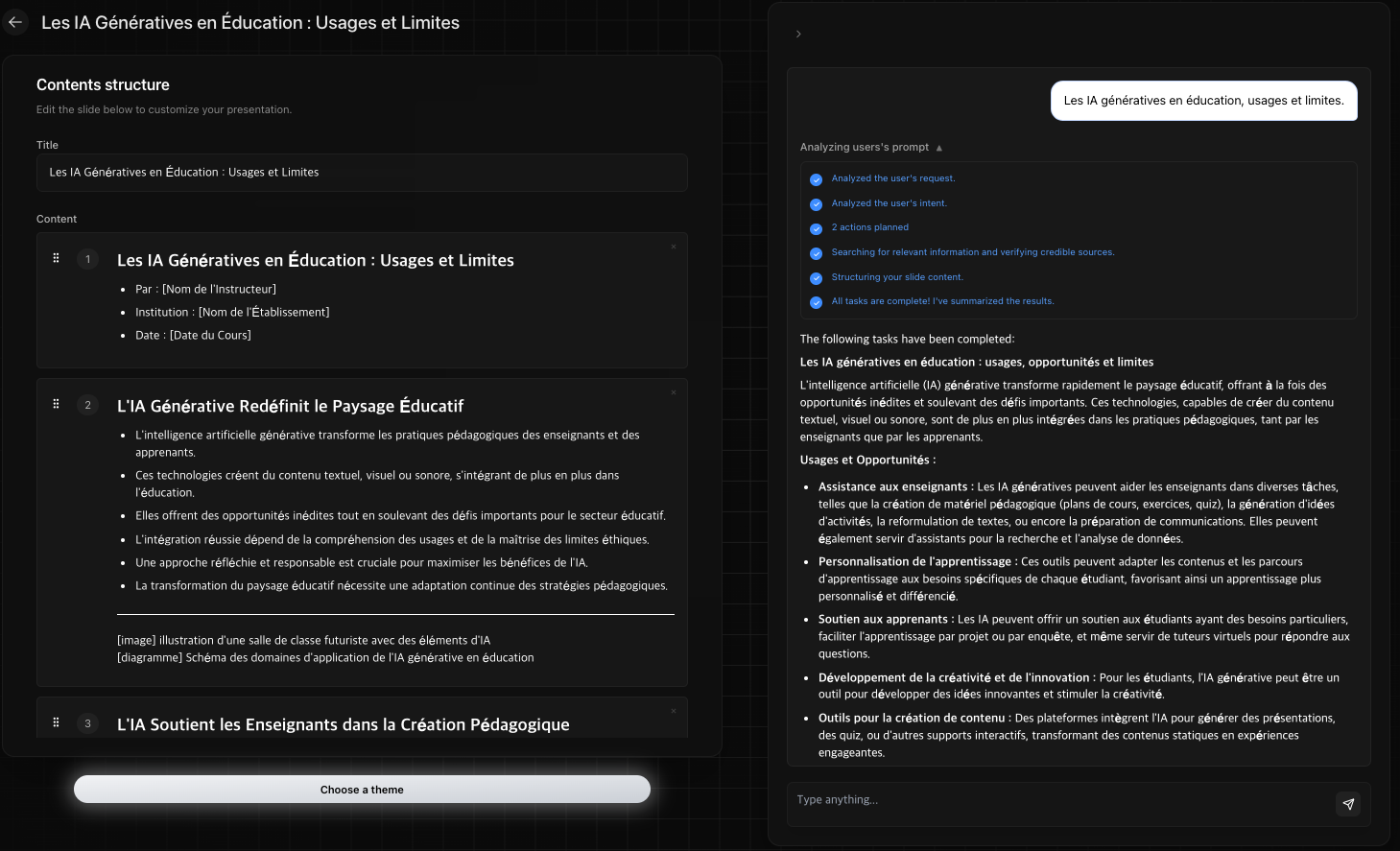
Task: Collapse the chat panel with the chevron
Action: pos(798,35)
